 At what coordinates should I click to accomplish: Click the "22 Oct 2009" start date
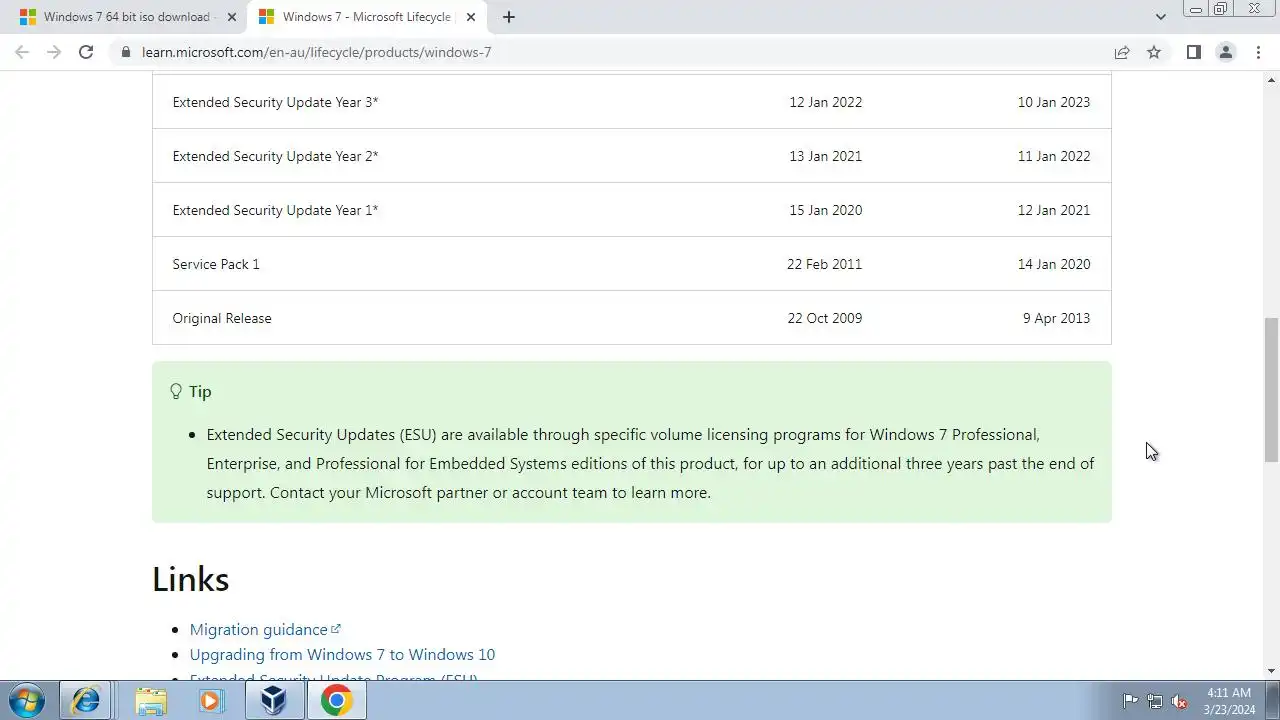824,318
